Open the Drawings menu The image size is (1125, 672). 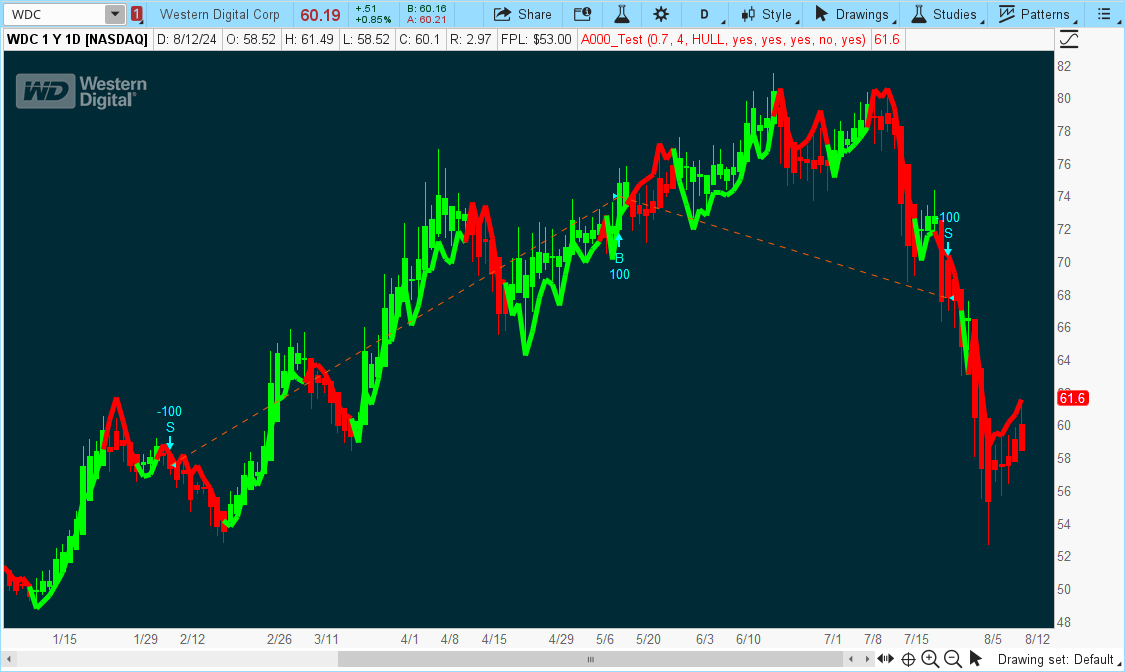(854, 14)
